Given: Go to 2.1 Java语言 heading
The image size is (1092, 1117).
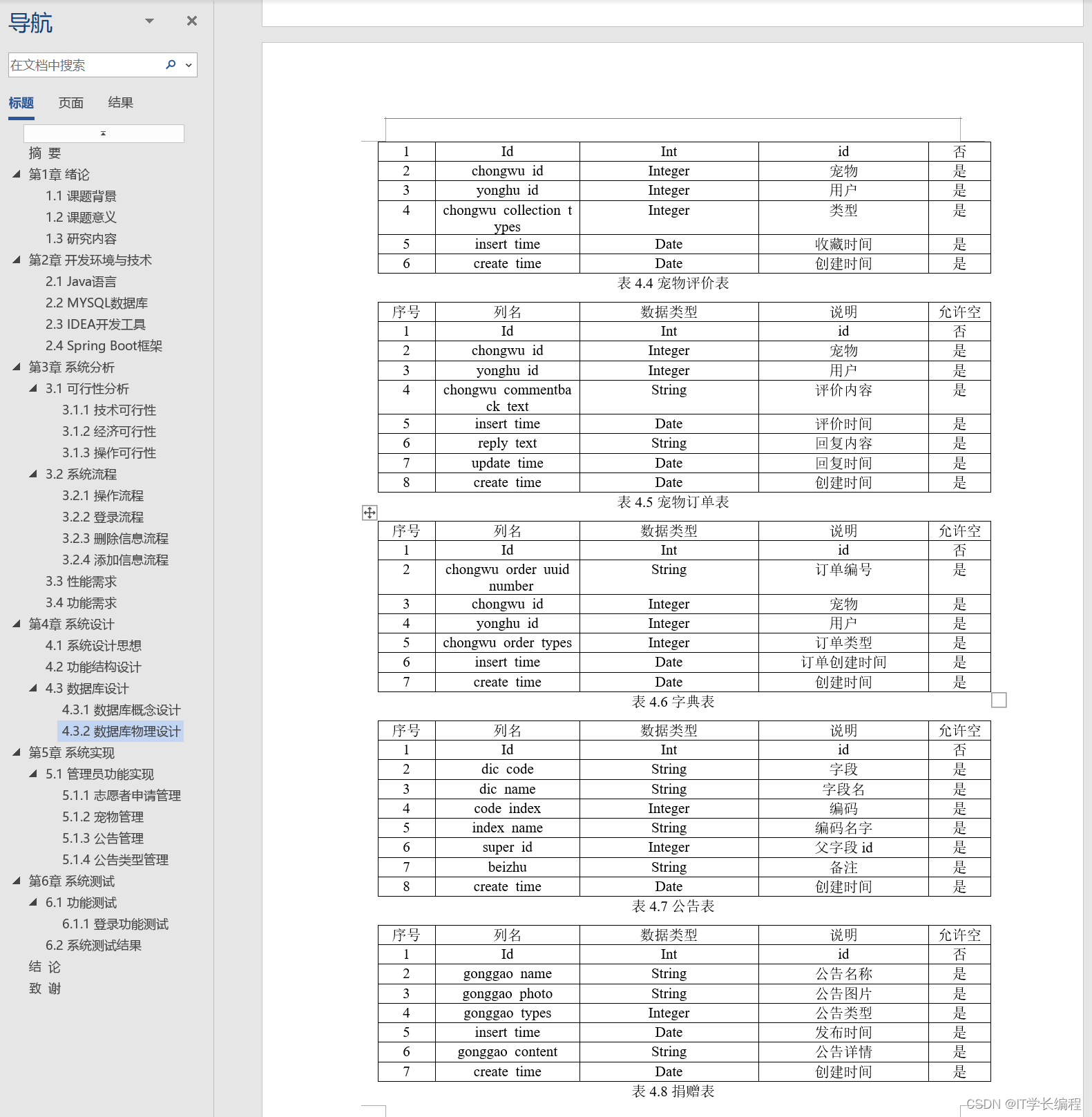Looking at the screenshot, I should (81, 282).
